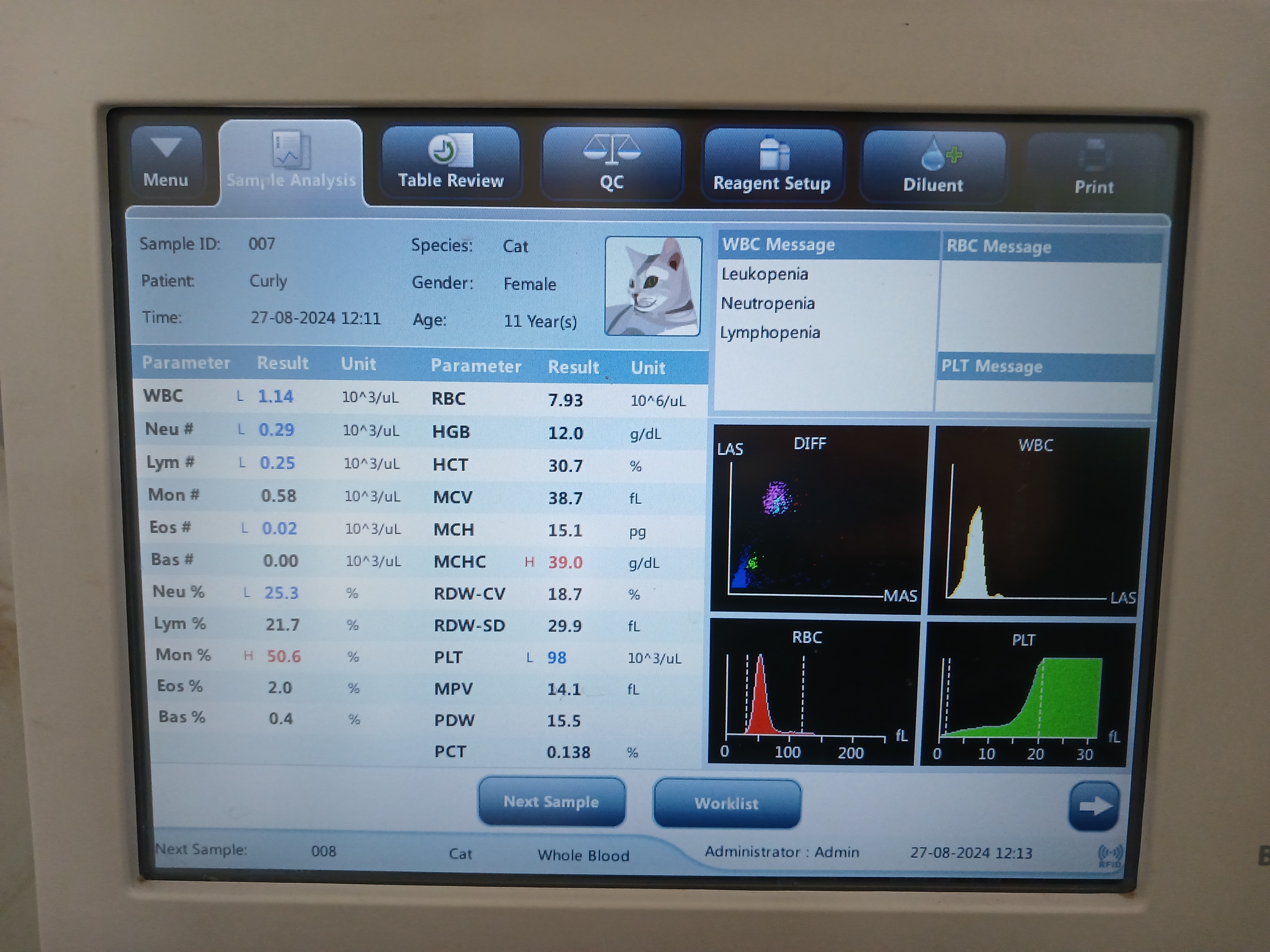This screenshot has height=952, width=1270.
Task: Click the cat species picture
Action: coord(653,286)
